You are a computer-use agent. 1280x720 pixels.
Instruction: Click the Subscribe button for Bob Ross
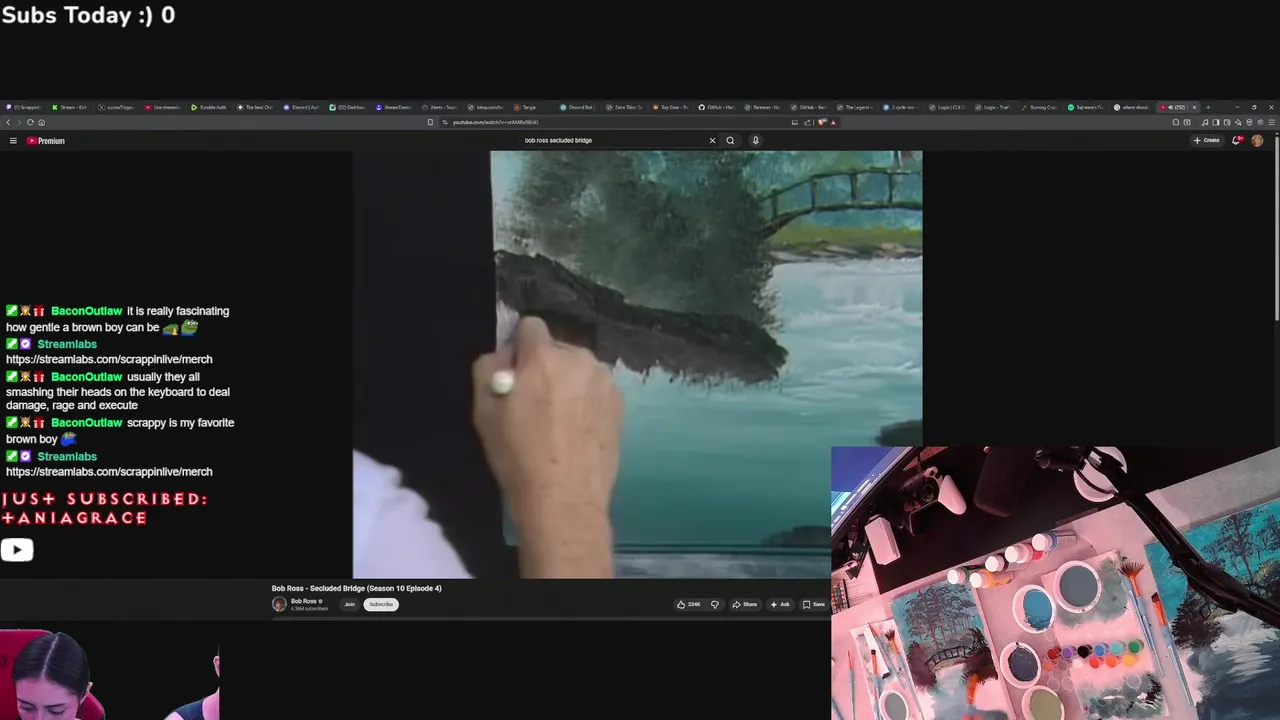click(381, 604)
